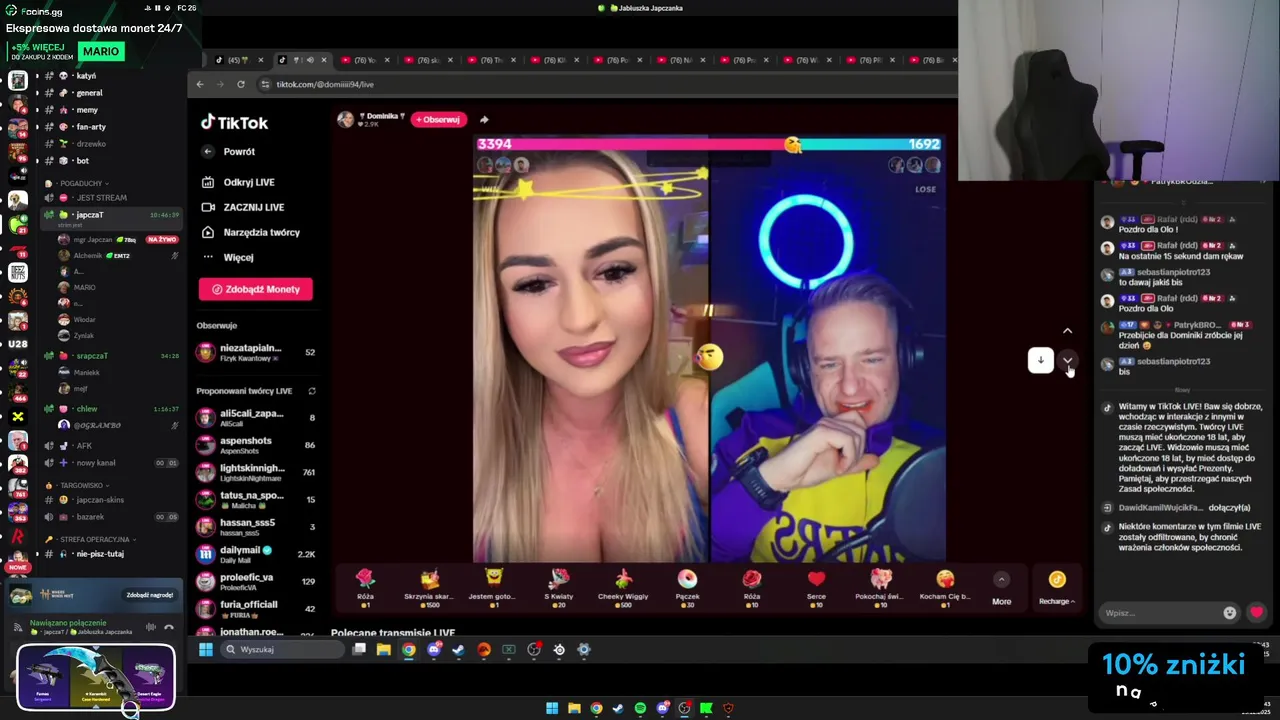Open the general Discord channel
Image resolution: width=1280 pixels, height=720 pixels.
89,93
